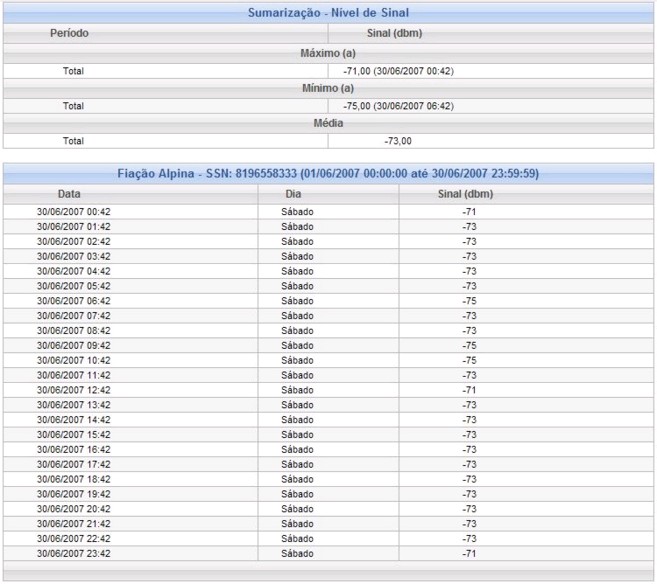Screen dimensions: 657x584
Task: Select the 30/06/2007 12:42 date cell
Action: point(74,390)
